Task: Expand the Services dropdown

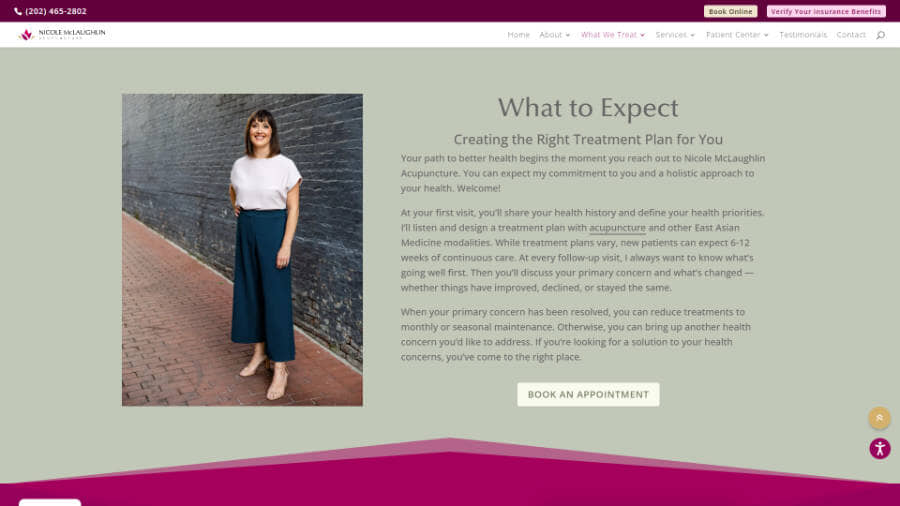Action: [675, 35]
